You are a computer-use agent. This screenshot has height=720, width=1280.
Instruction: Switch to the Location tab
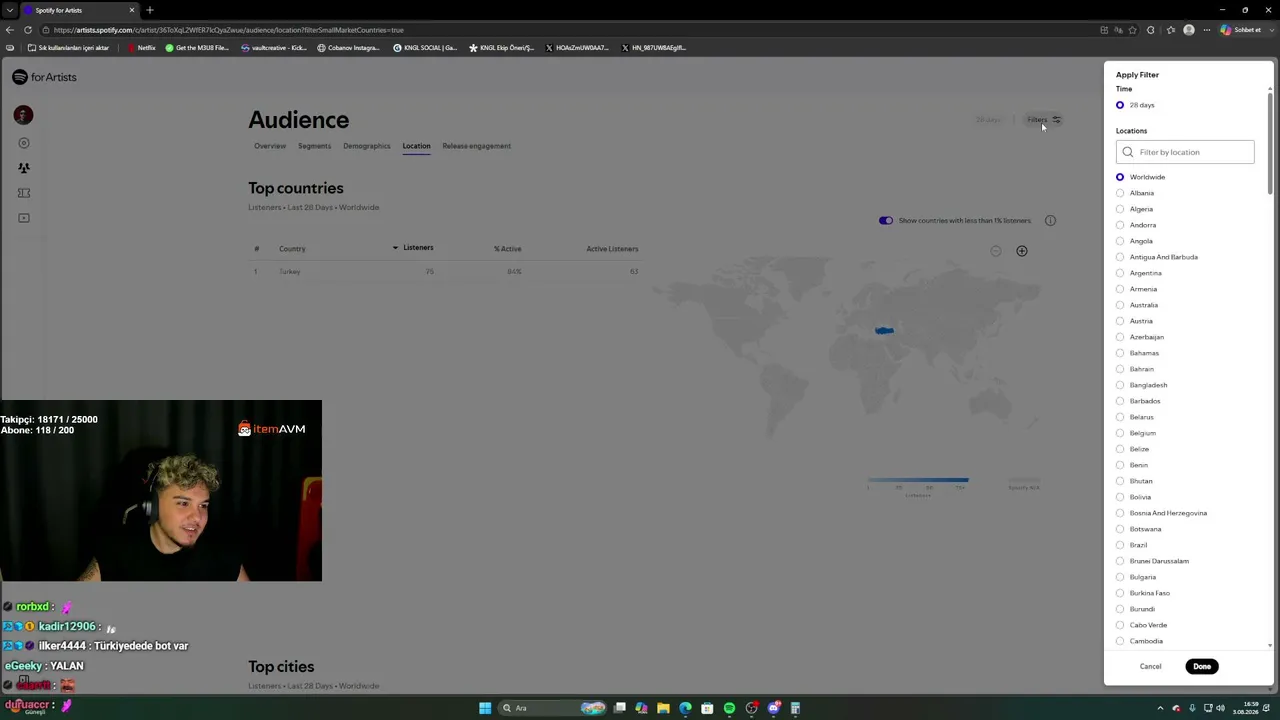416,146
